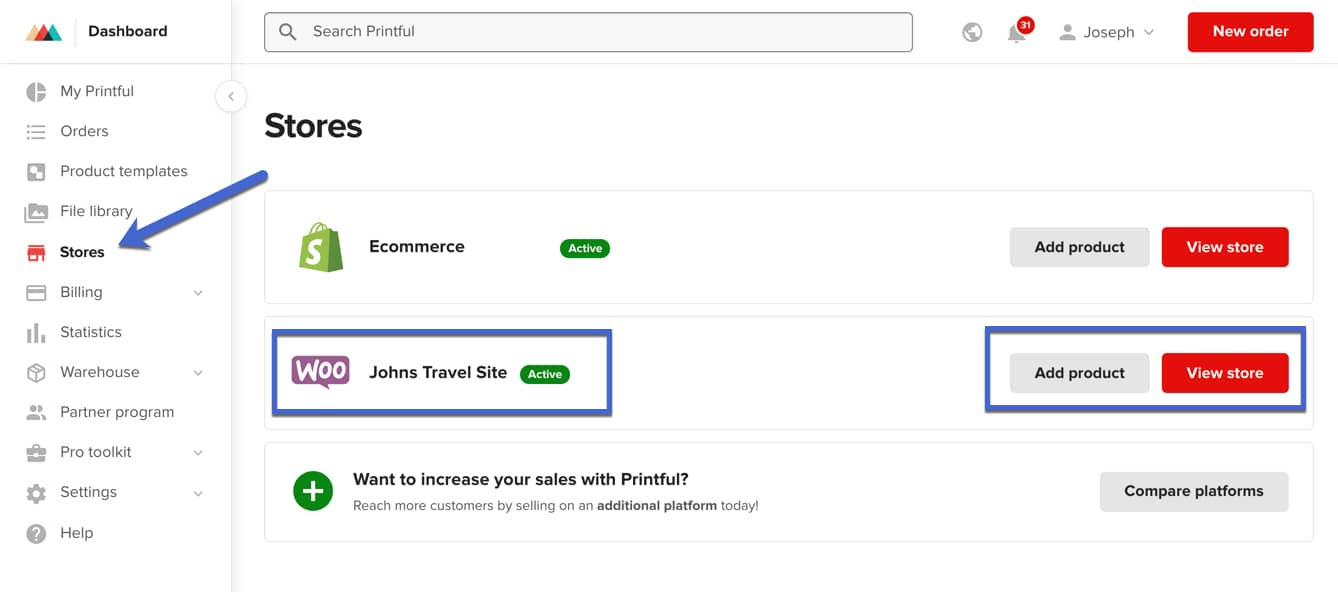Go to My Printful

click(x=97, y=91)
